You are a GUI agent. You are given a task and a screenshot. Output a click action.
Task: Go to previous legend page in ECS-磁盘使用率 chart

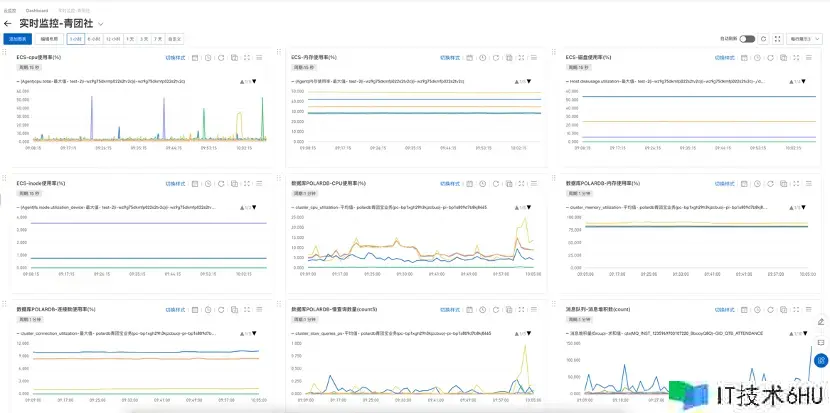789,81
